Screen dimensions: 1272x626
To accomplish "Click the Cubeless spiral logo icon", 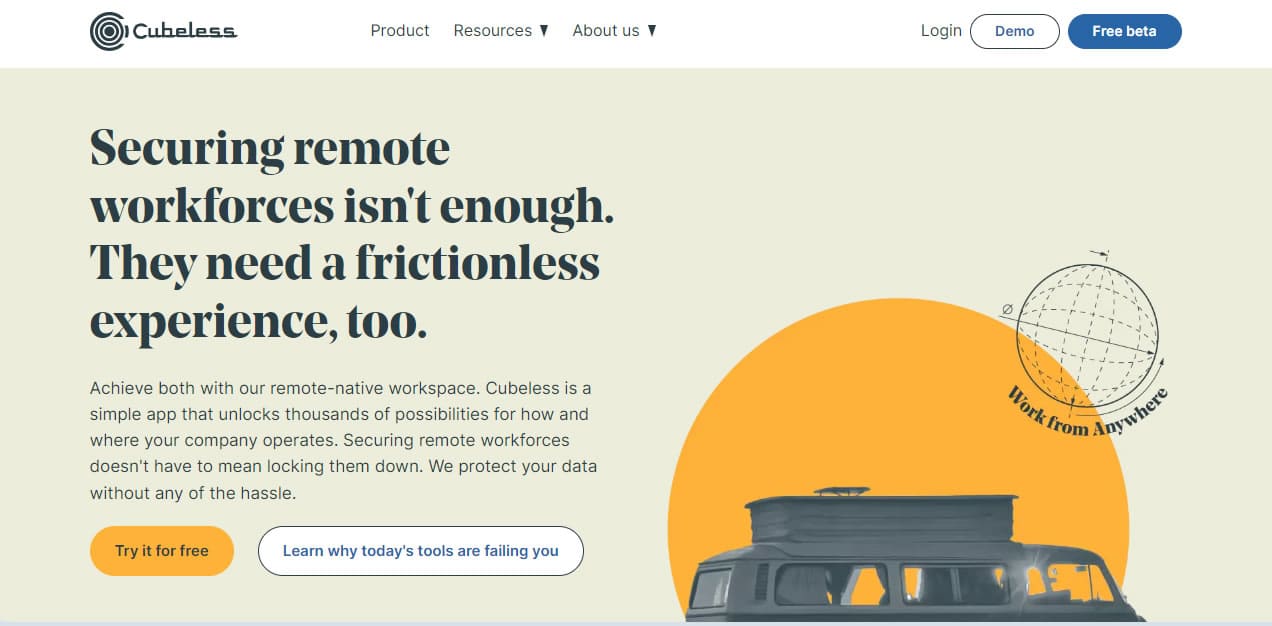I will [108, 31].
